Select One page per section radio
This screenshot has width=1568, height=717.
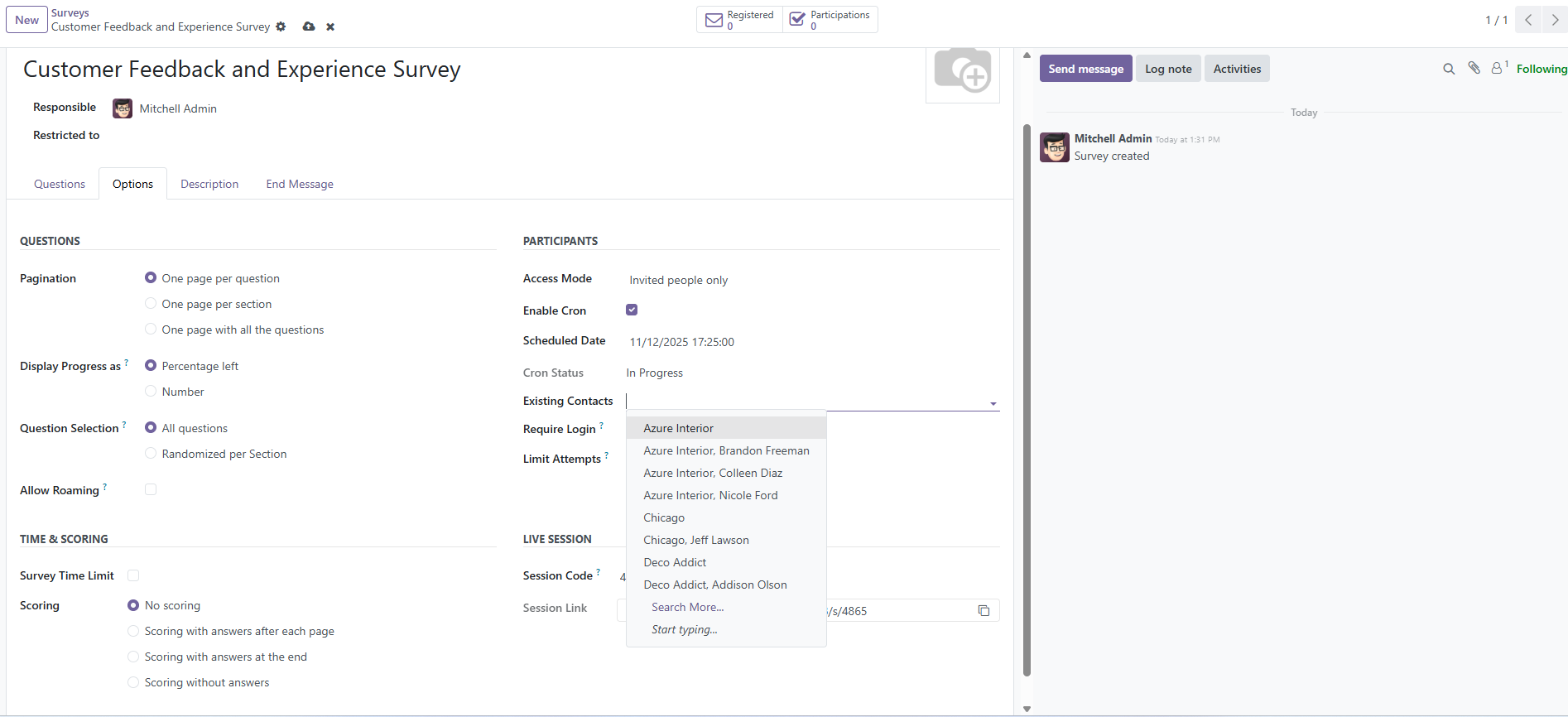pyautogui.click(x=151, y=304)
